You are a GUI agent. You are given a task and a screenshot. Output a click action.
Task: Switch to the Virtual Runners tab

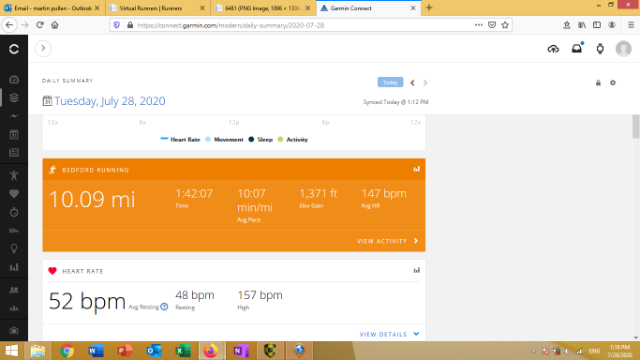(158, 8)
